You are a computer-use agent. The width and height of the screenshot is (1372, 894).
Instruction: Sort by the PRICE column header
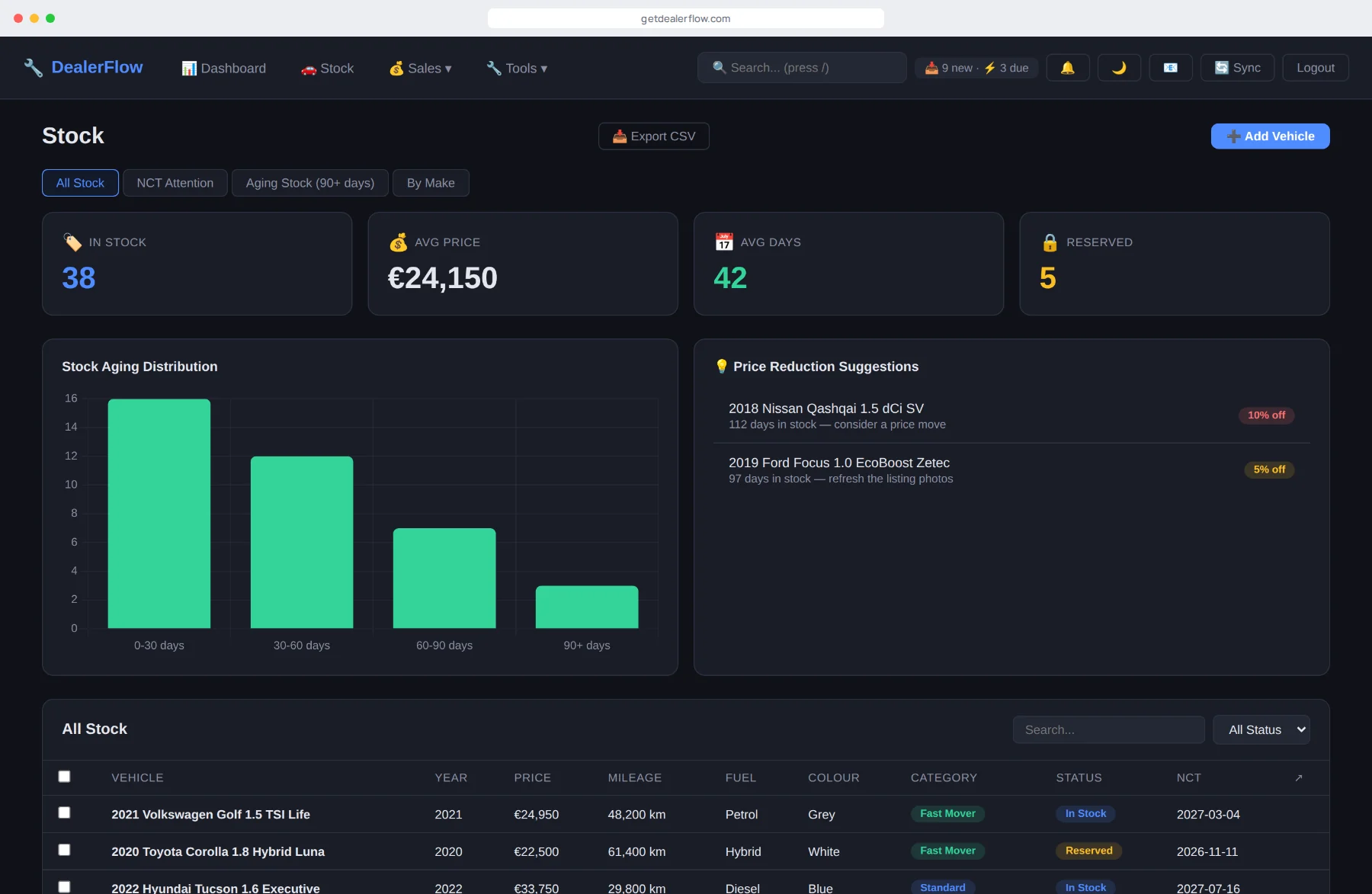click(x=532, y=777)
